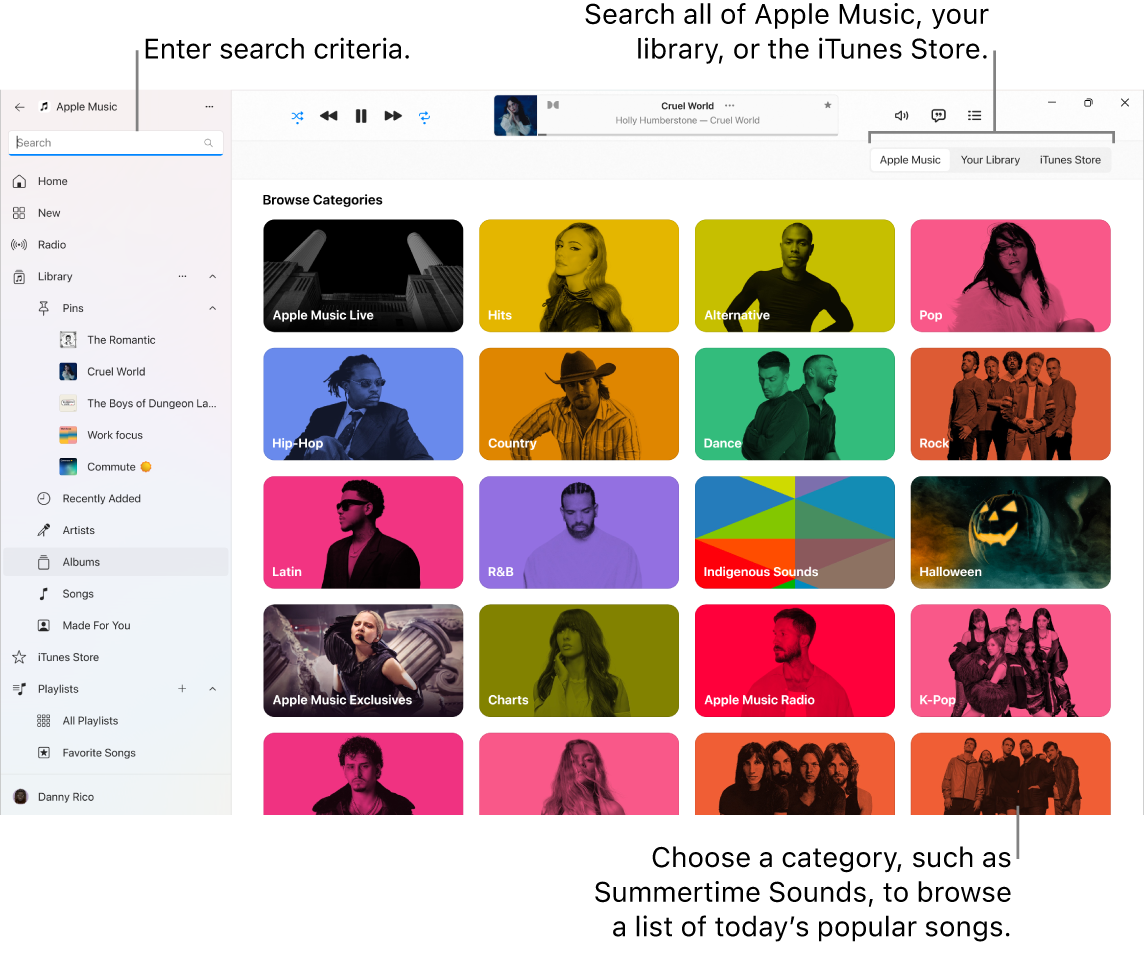1144x956 pixels.
Task: Browse the Latin category
Action: coord(363,533)
